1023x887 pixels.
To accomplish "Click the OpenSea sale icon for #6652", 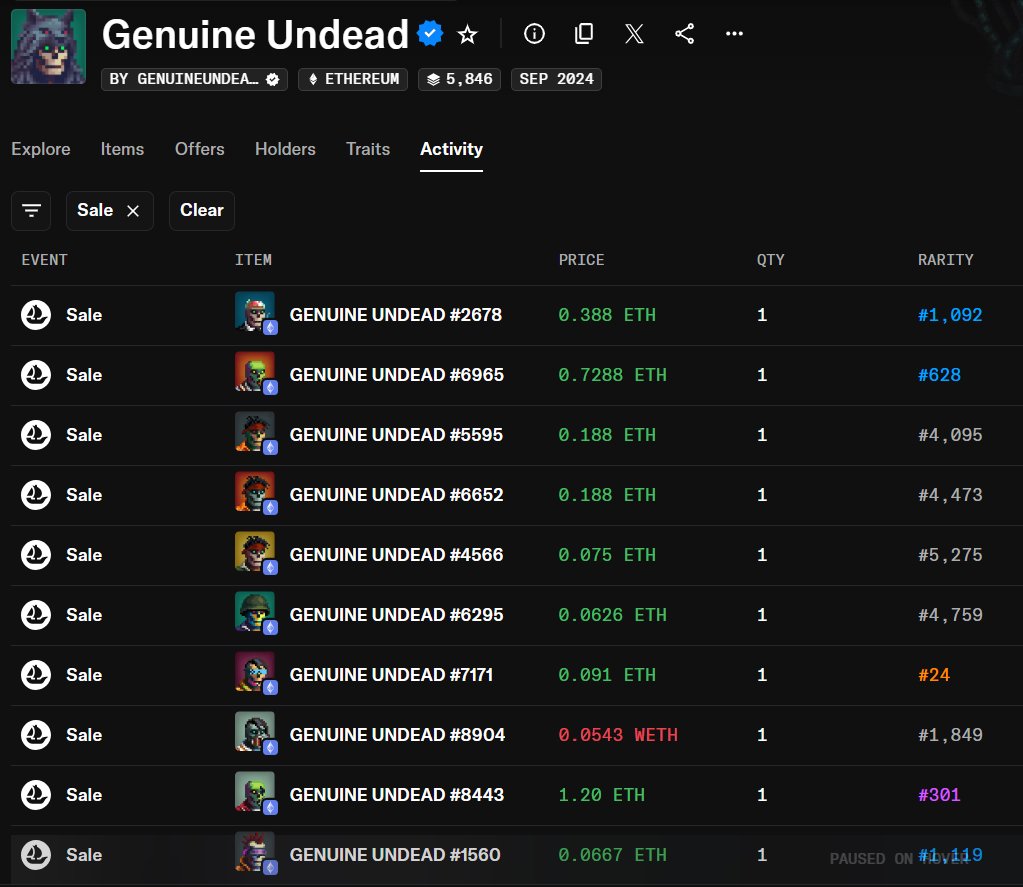I will pyautogui.click(x=36, y=495).
